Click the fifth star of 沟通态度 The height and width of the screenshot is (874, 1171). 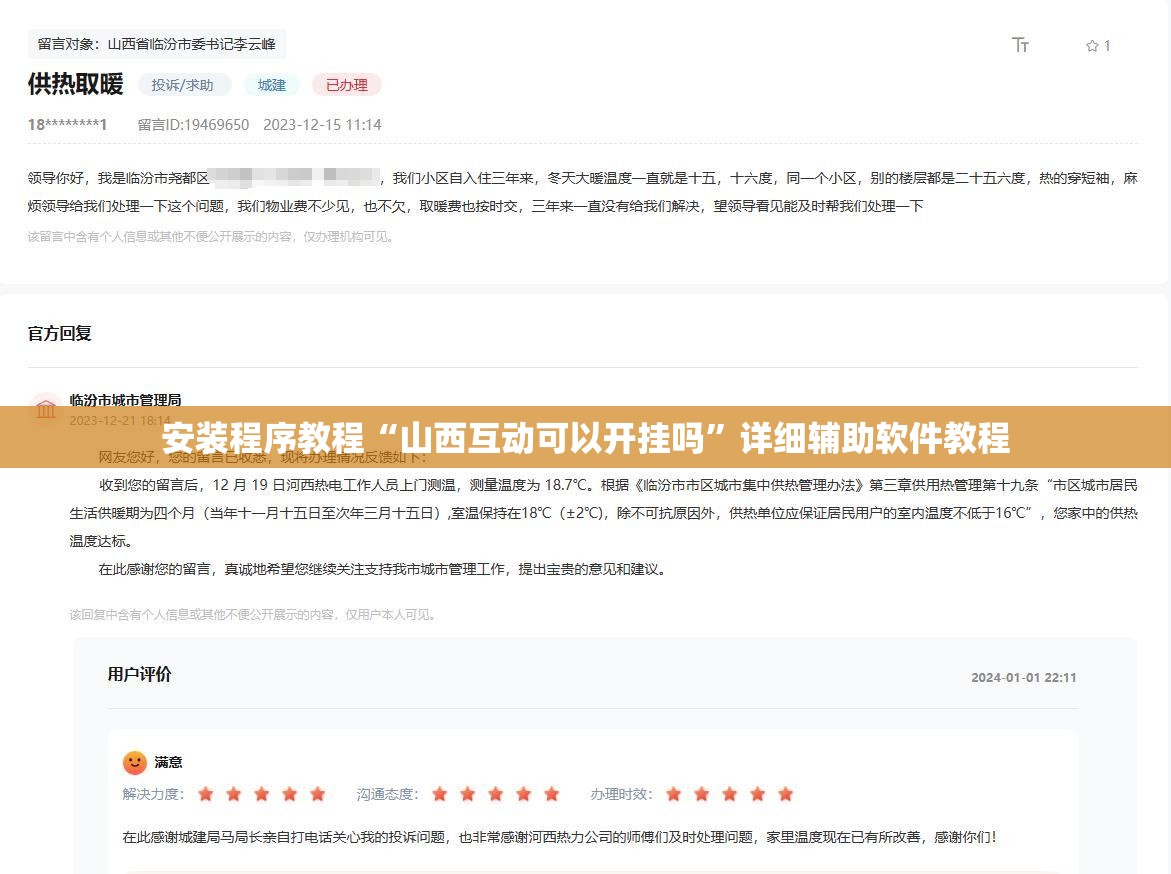[552, 793]
